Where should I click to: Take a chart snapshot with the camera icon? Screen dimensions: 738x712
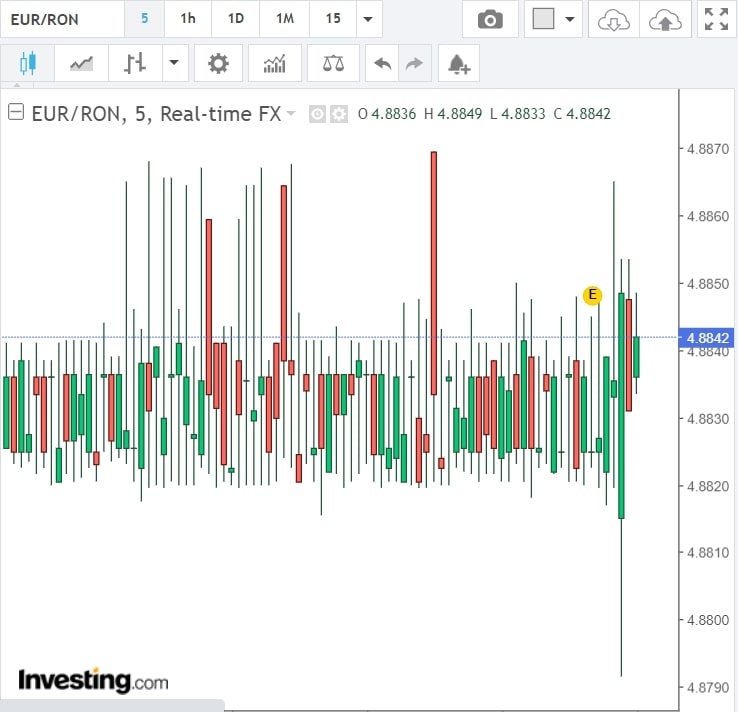(490, 19)
